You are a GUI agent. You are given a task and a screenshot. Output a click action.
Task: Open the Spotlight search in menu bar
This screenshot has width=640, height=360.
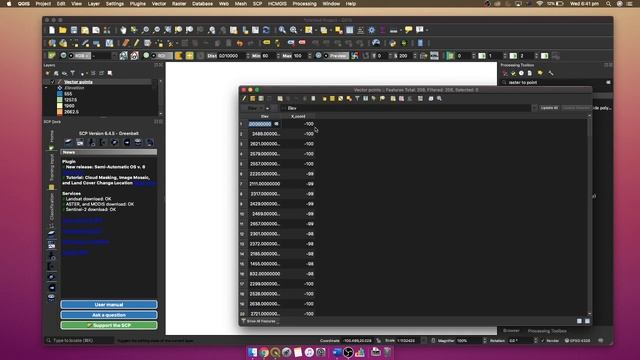(x=608, y=4)
